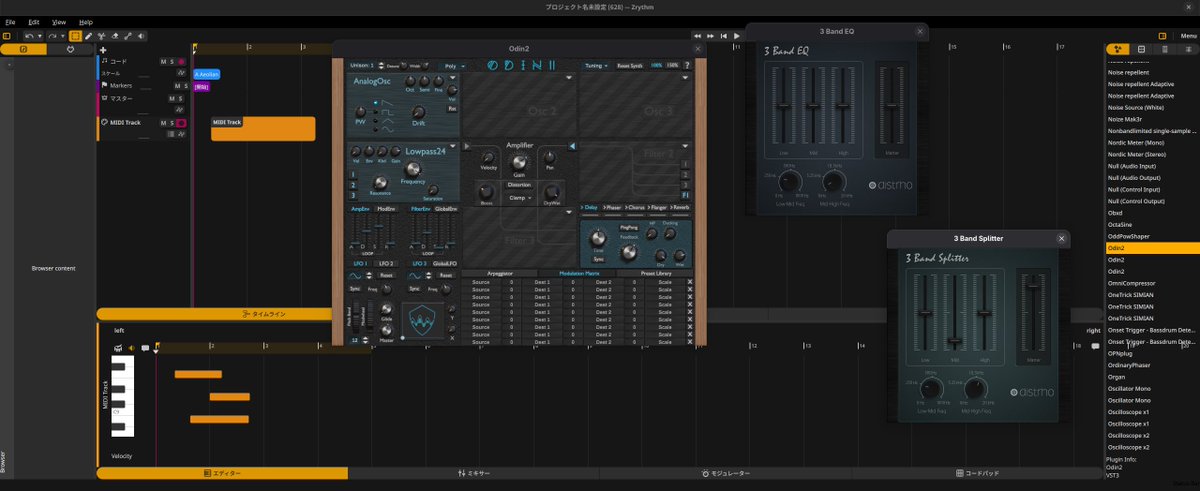
Task: Toggle record arm on MIDI Track
Action: coord(181,123)
